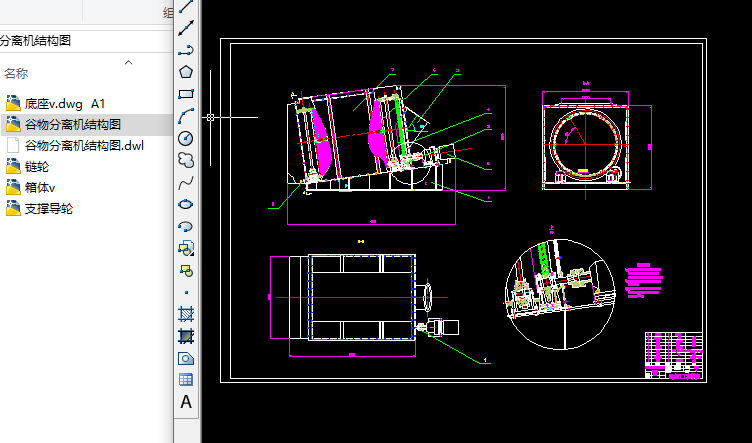Click the title block in the drawing
The height and width of the screenshot is (443, 752).
(674, 355)
